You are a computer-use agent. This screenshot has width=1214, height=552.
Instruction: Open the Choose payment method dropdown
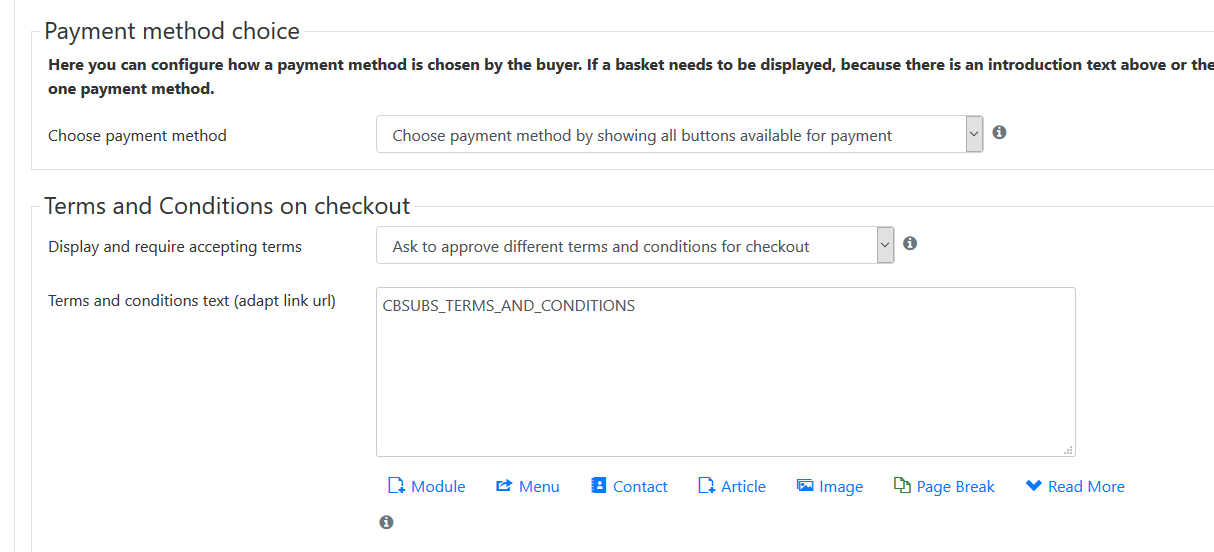pos(680,135)
